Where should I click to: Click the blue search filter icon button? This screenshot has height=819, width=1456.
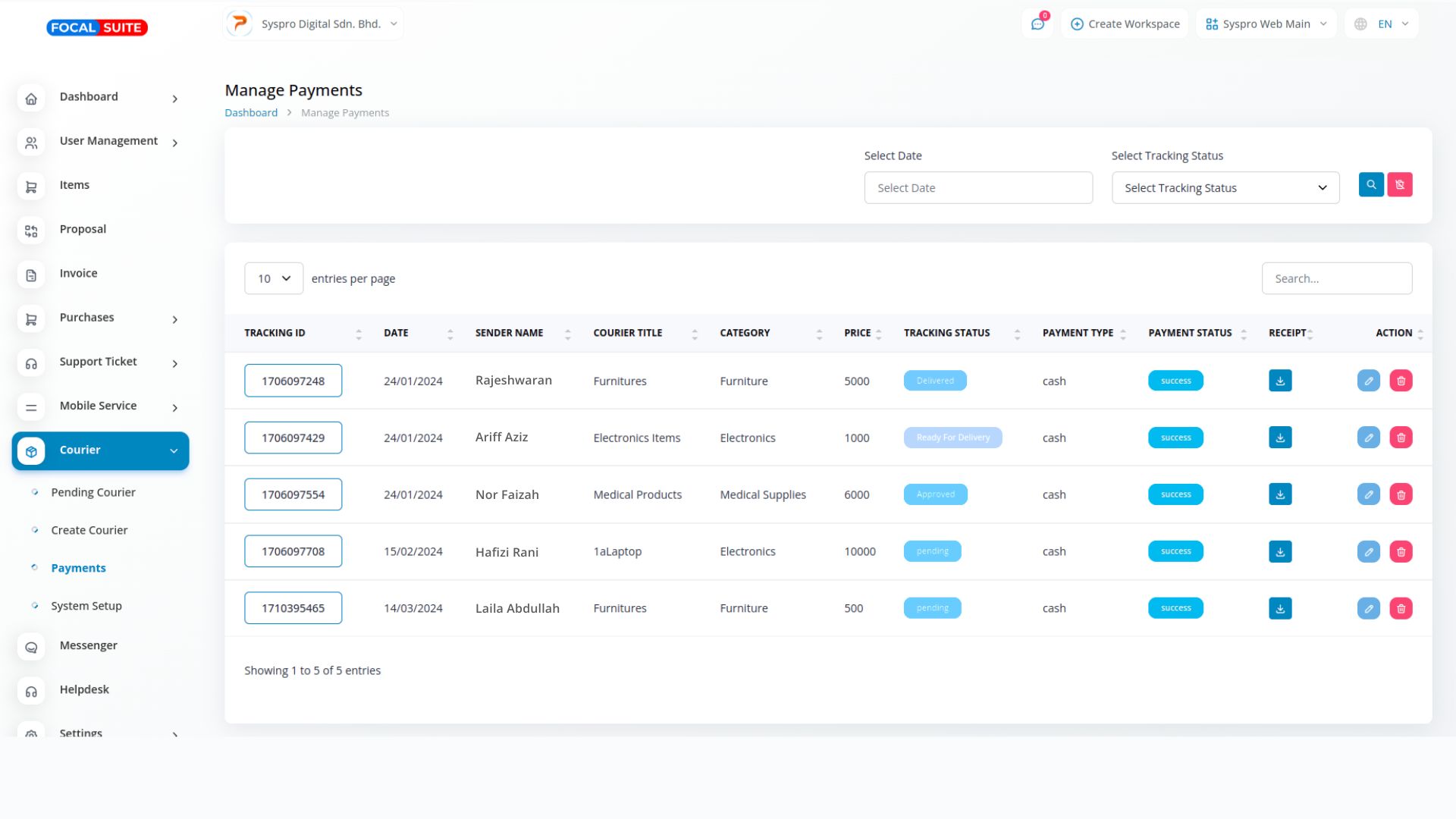pos(1371,185)
